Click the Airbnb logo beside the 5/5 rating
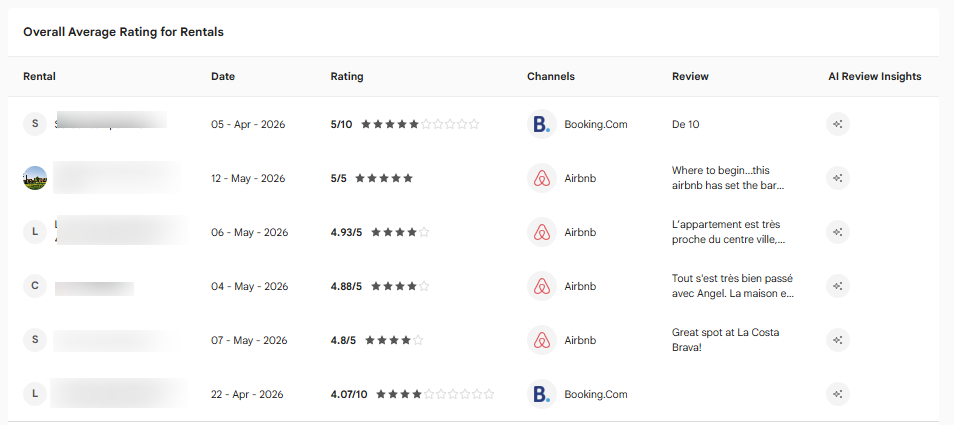The height and width of the screenshot is (425, 955). coord(542,178)
